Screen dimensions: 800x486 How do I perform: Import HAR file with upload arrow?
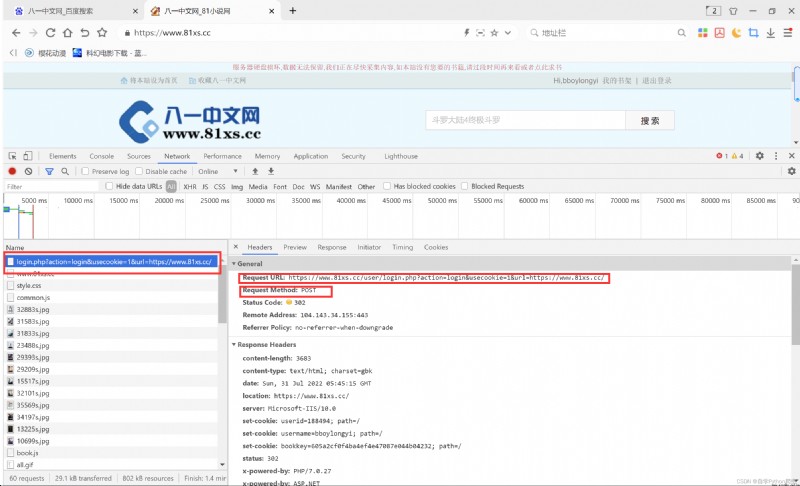(x=255, y=171)
